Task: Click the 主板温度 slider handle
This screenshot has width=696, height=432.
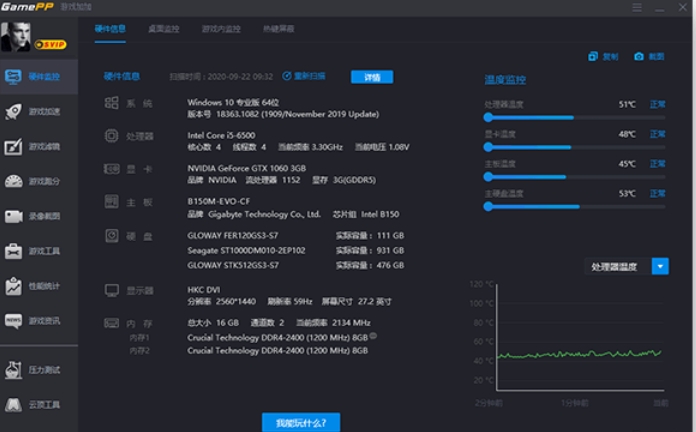Action: 488,177
